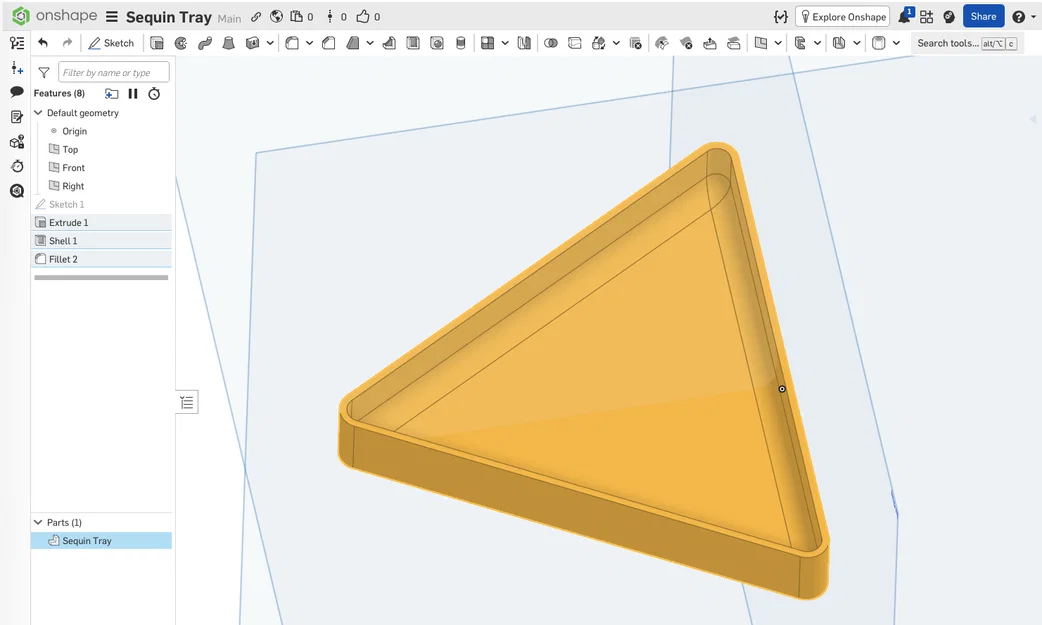This screenshot has height=625, width=1042.
Task: Select the Frame tool
Action: (800, 43)
